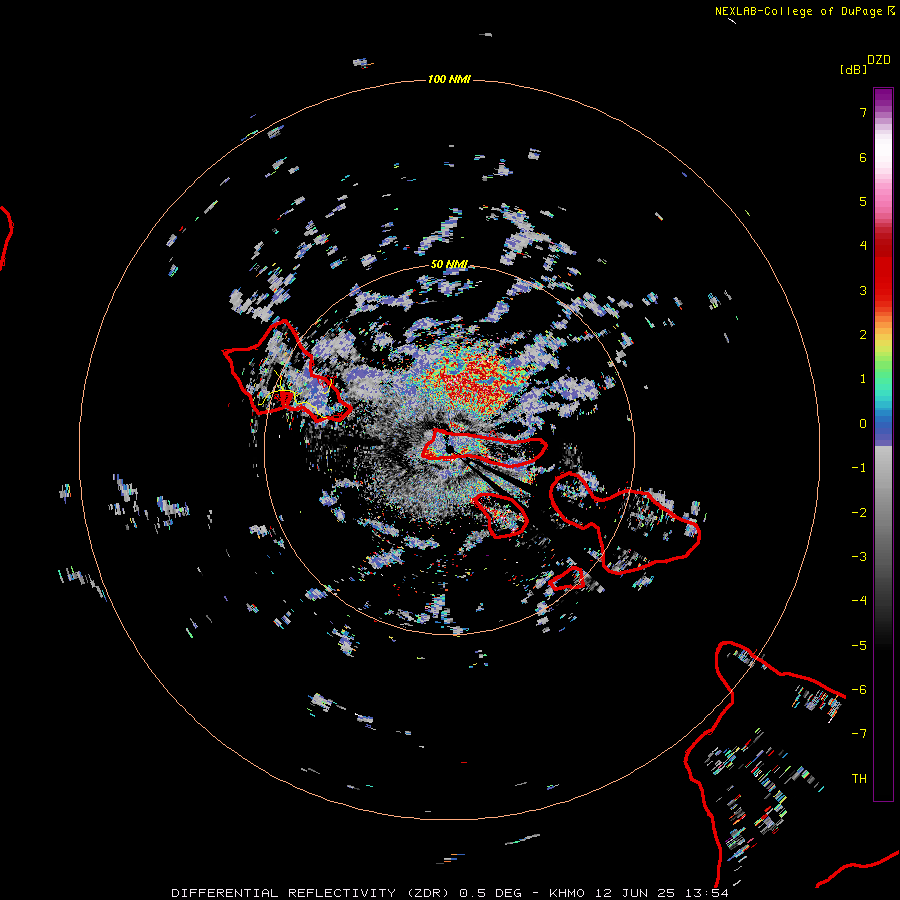
Task: Click the colorbar value -5 label
Action: (859, 646)
